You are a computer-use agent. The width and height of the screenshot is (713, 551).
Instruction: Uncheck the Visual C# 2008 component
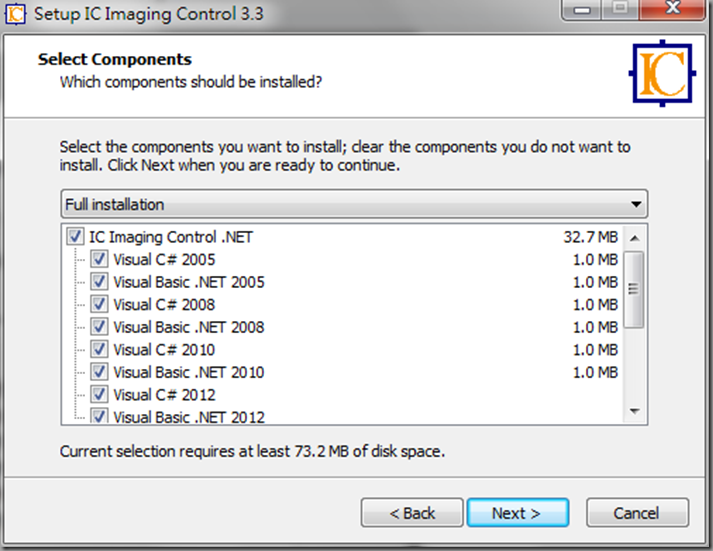[x=99, y=304]
